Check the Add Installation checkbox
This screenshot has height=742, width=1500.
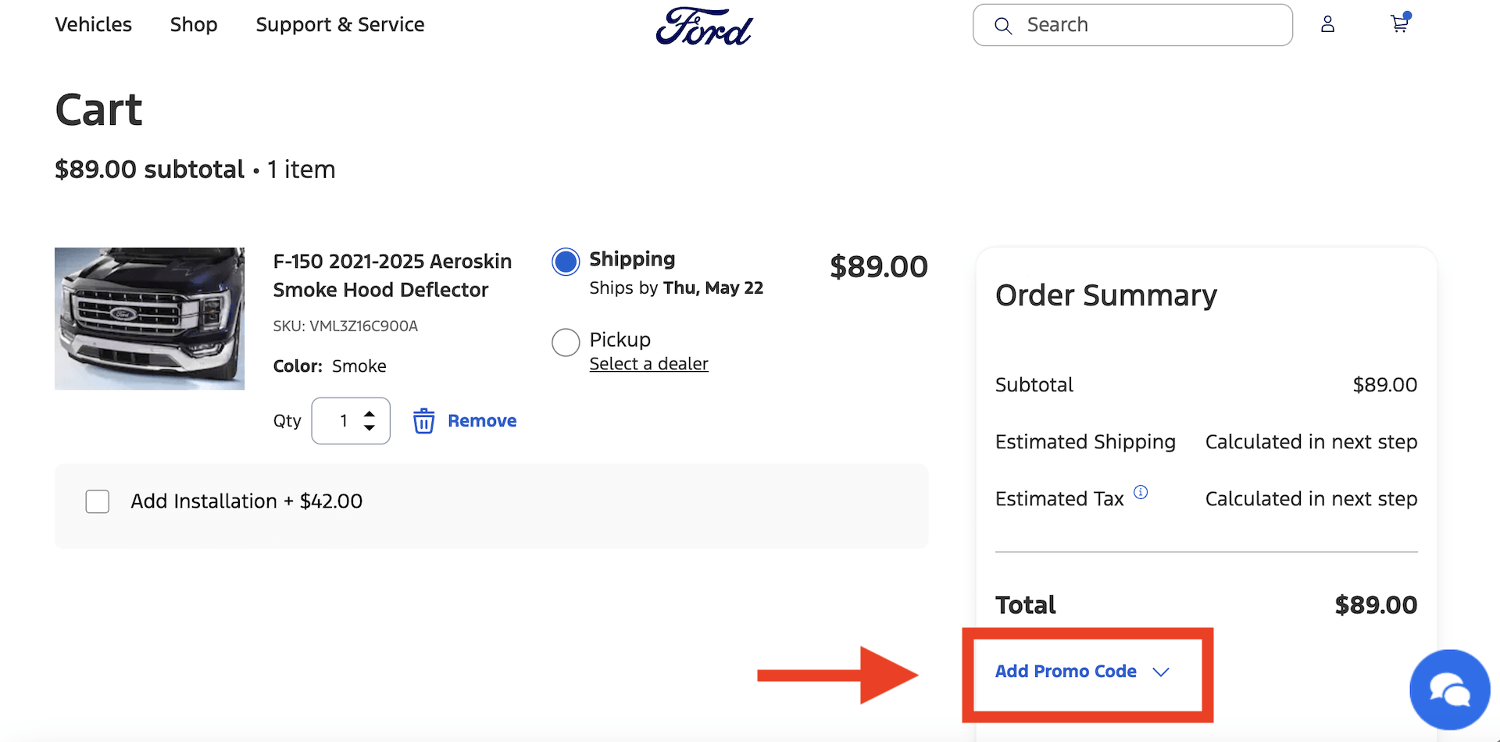(x=98, y=501)
